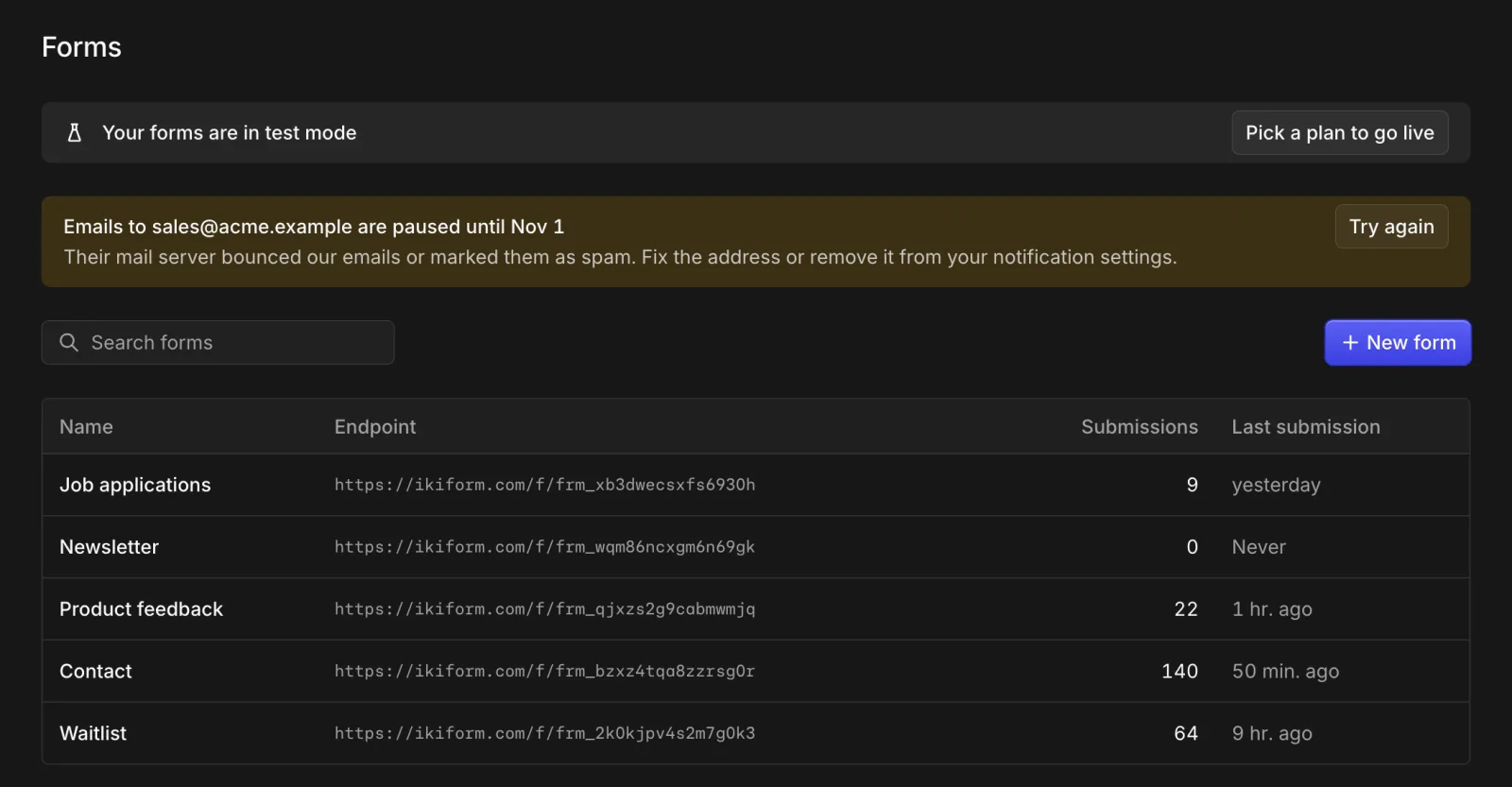Open the Contact form
The width and height of the screenshot is (1512, 787).
96,672
